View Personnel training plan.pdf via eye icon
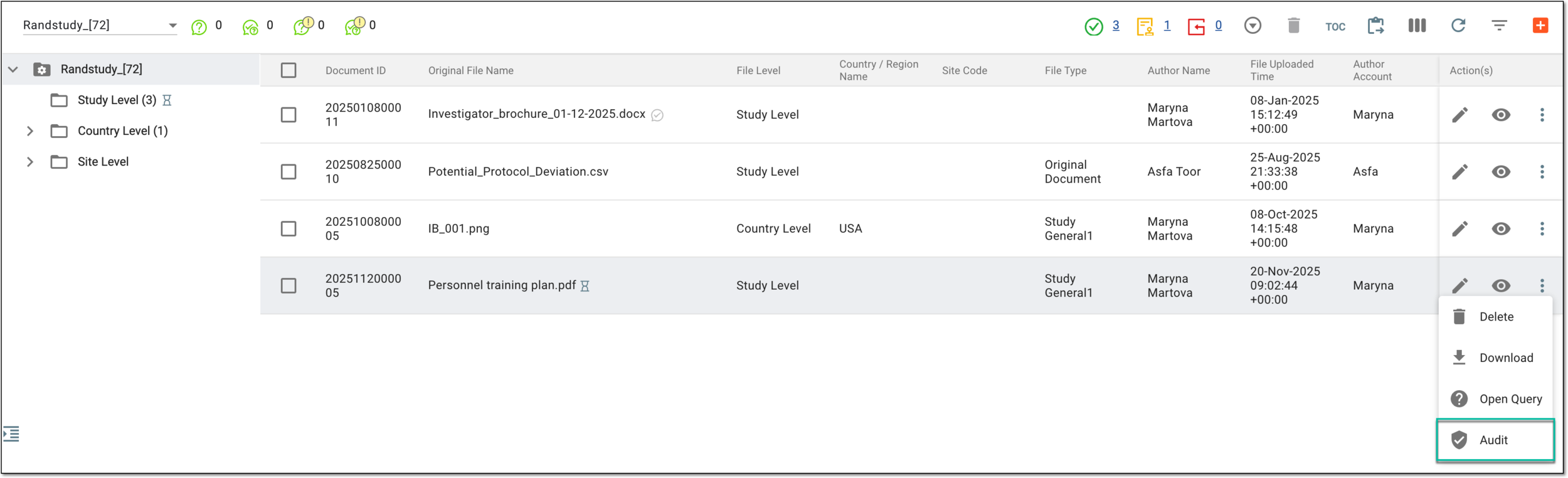 click(1501, 286)
